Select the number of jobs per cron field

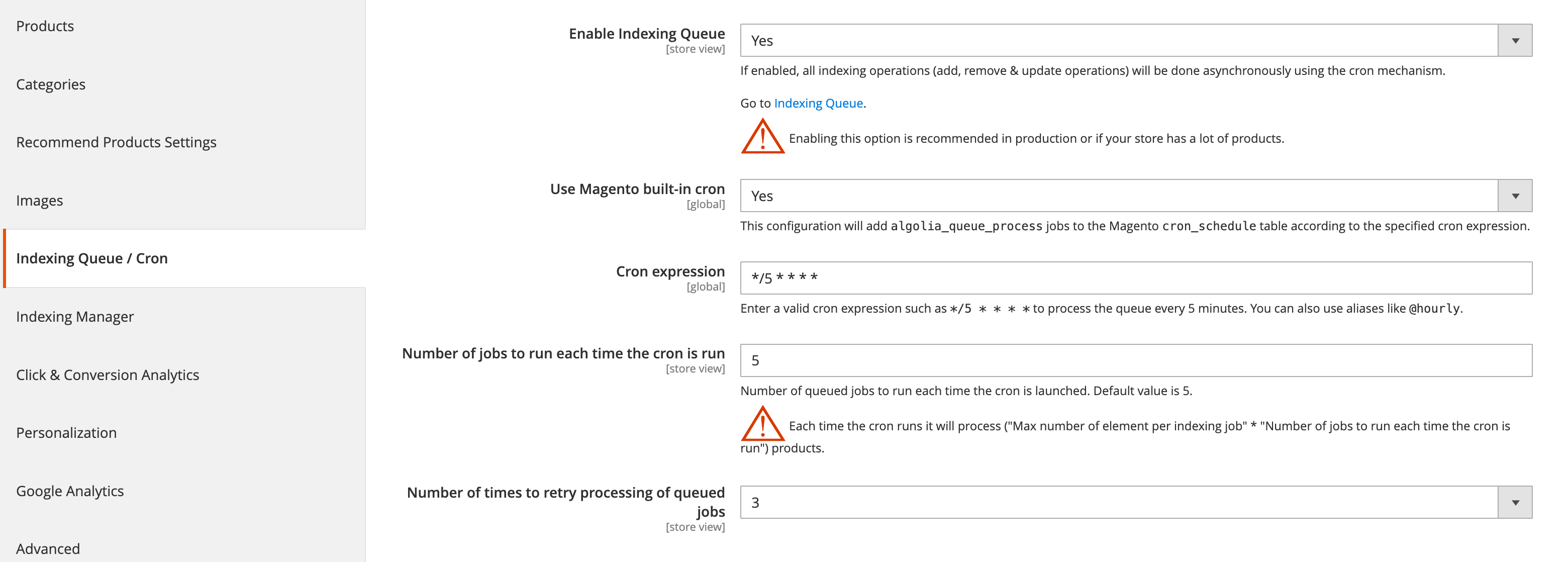(x=1035, y=360)
